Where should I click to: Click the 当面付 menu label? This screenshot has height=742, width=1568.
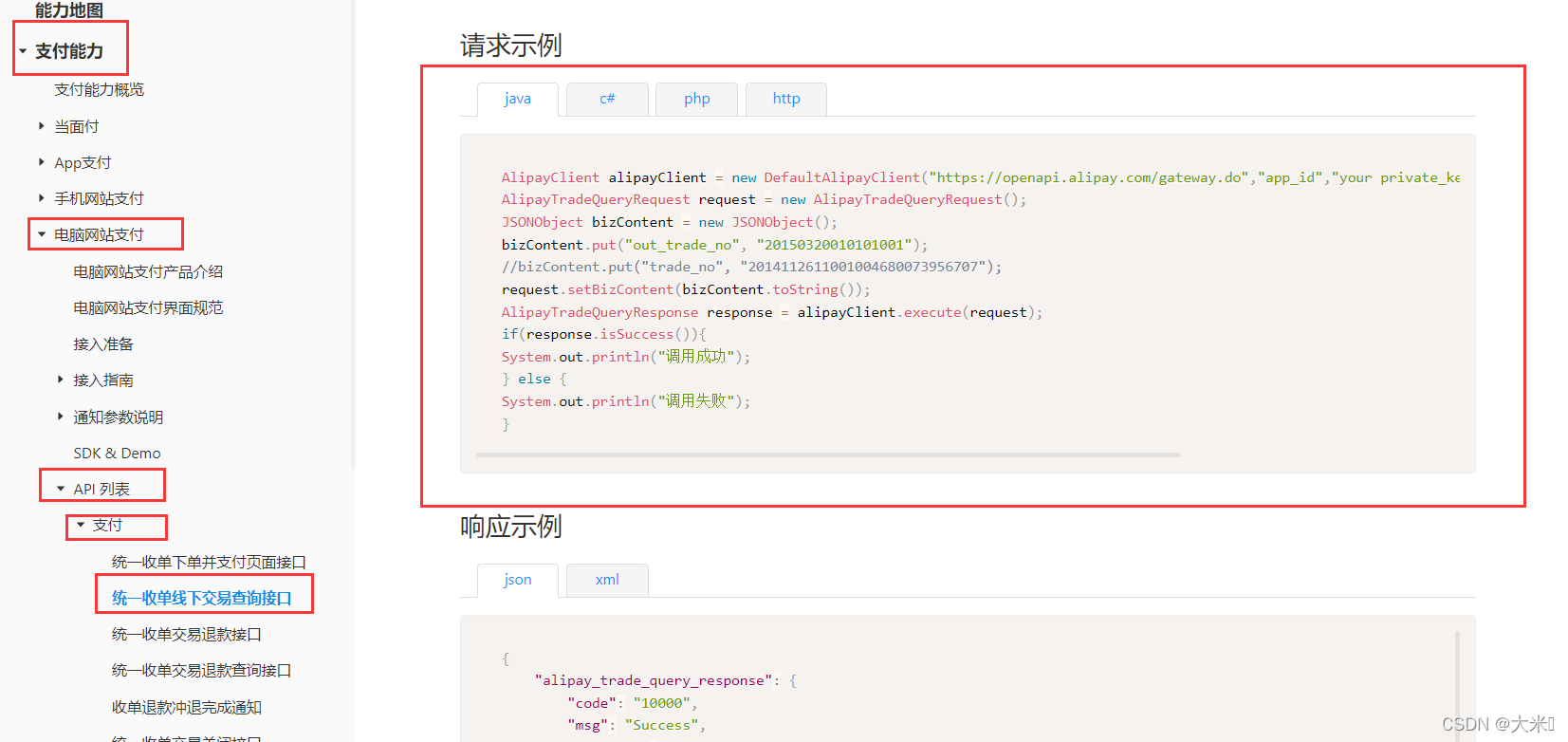click(x=77, y=126)
